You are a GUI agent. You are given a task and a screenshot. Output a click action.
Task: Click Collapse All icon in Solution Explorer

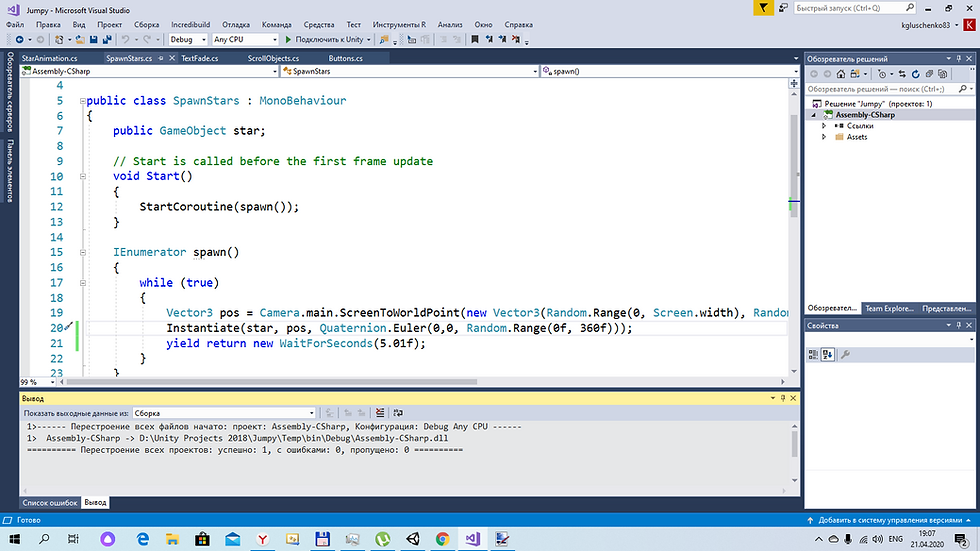(x=929, y=74)
